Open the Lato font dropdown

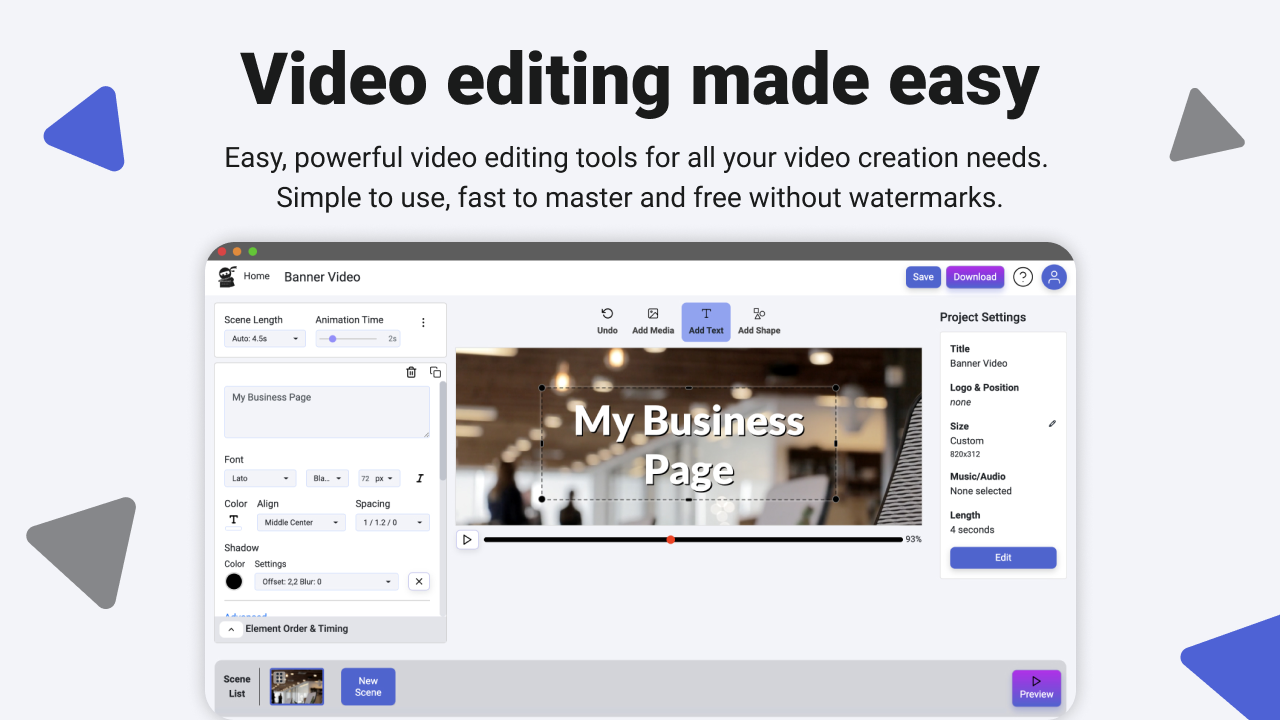(x=260, y=479)
